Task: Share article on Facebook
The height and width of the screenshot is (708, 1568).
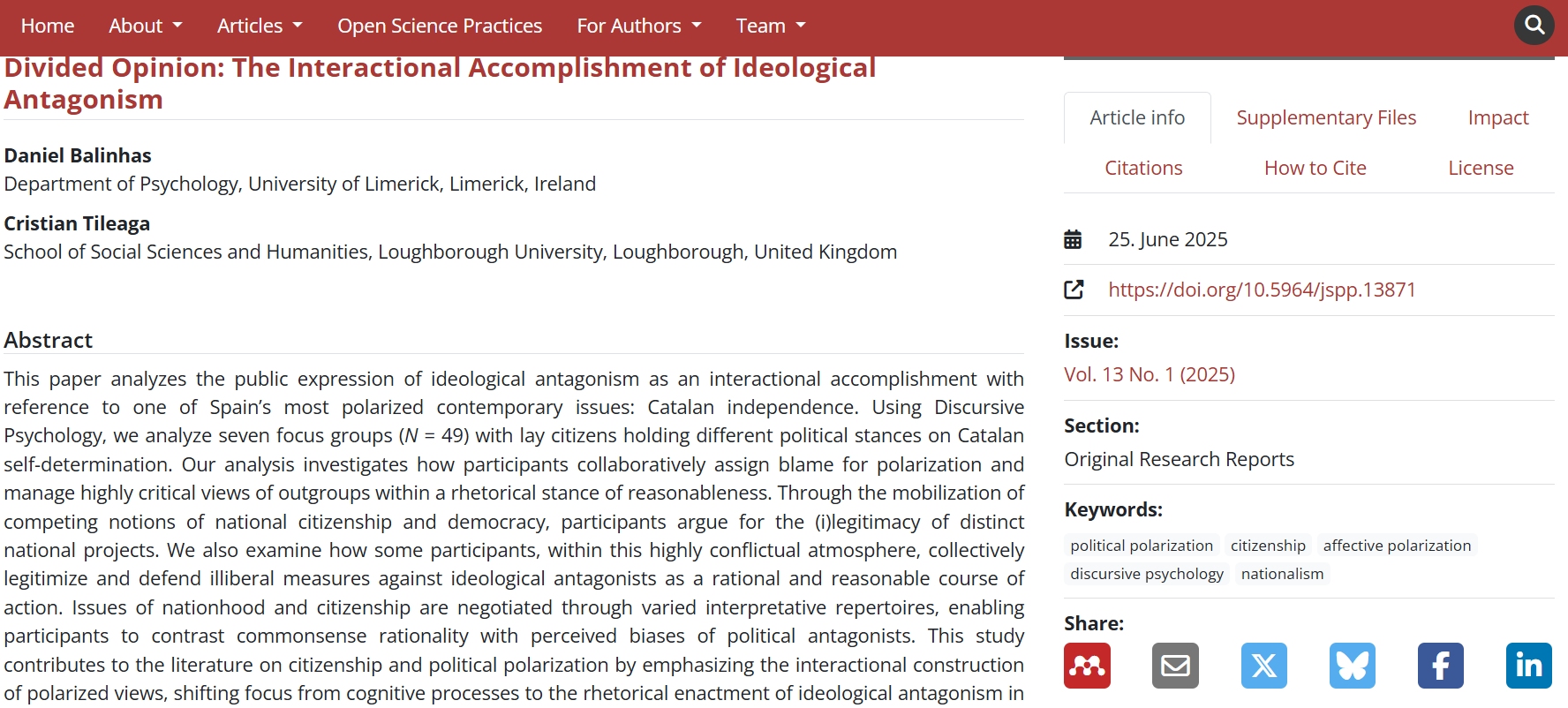Action: pyautogui.click(x=1440, y=666)
